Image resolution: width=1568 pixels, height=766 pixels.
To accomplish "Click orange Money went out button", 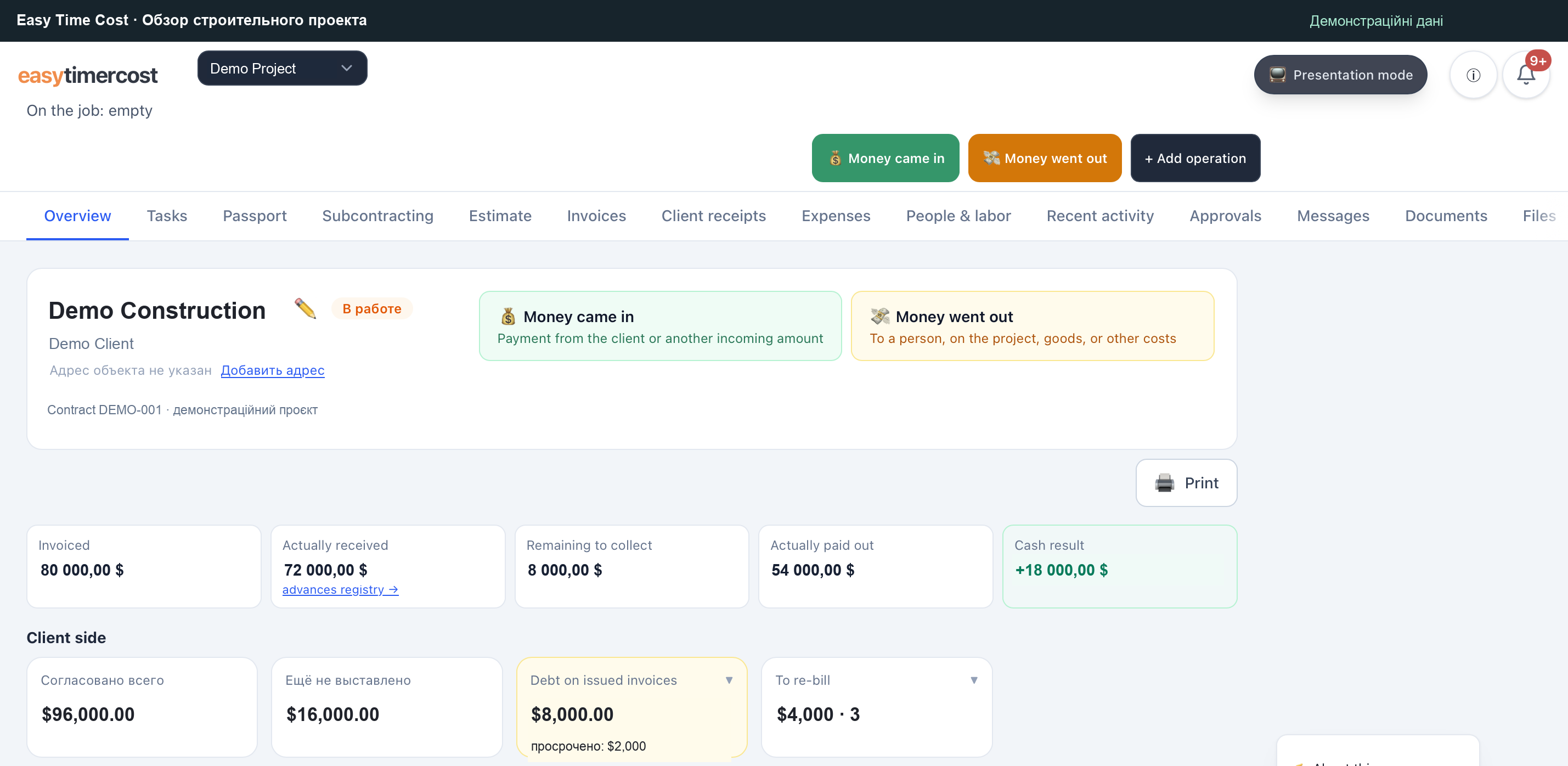I will pos(1045,159).
